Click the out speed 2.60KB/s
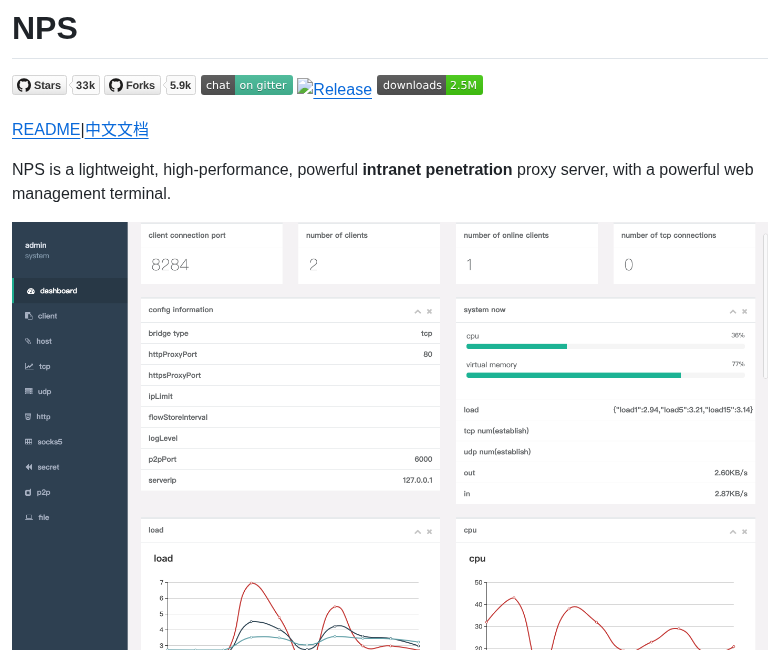The height and width of the screenshot is (662, 777). [x=731, y=473]
